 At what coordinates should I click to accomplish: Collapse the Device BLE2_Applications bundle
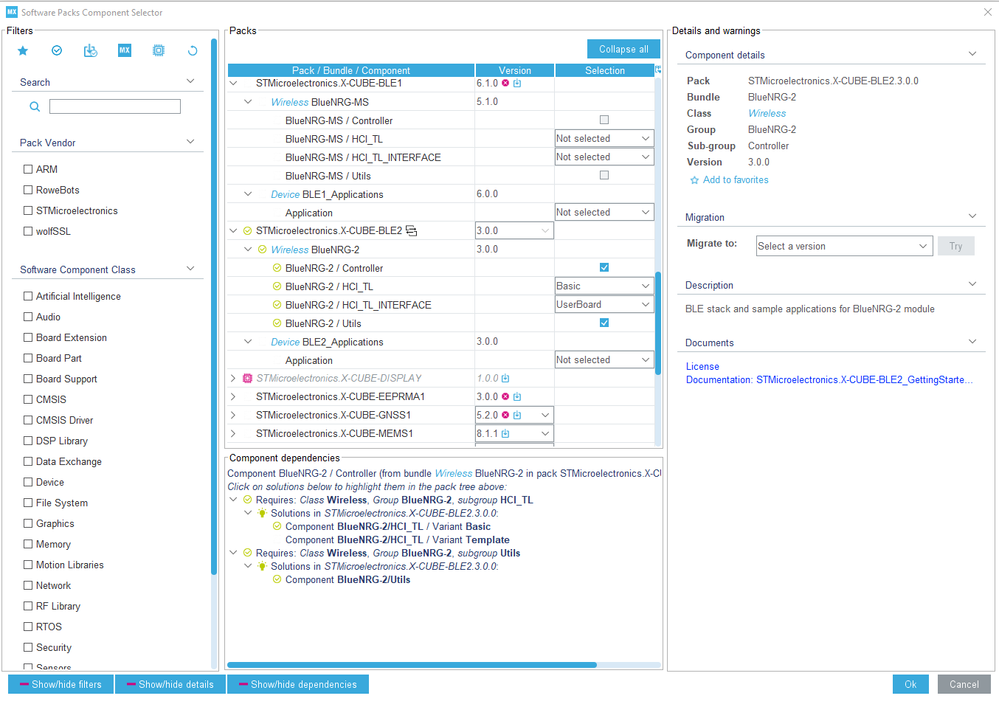pos(248,341)
